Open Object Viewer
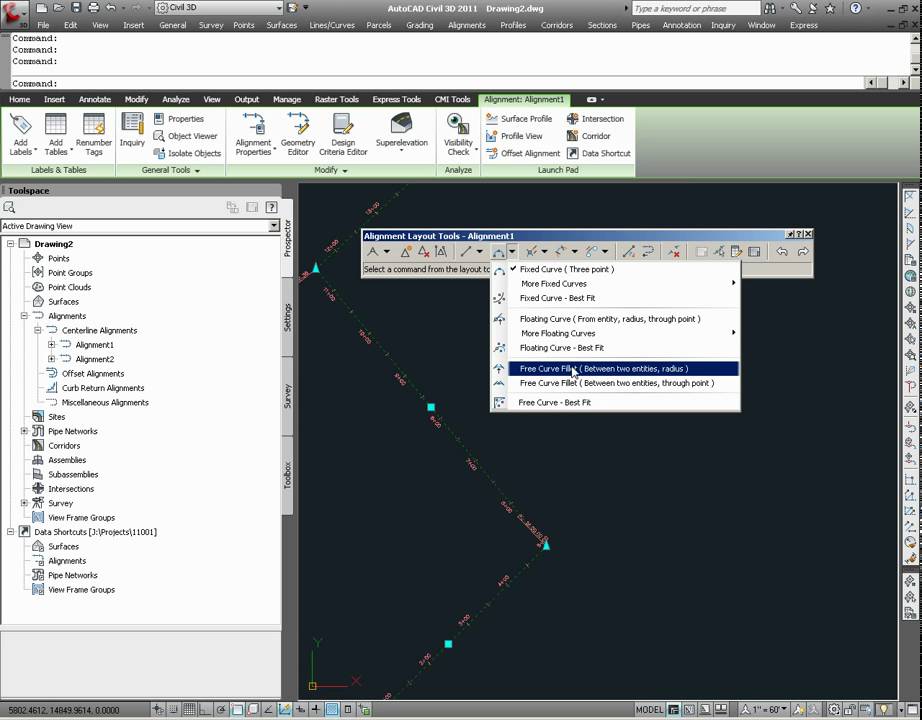This screenshot has width=922, height=720. click(x=185, y=136)
